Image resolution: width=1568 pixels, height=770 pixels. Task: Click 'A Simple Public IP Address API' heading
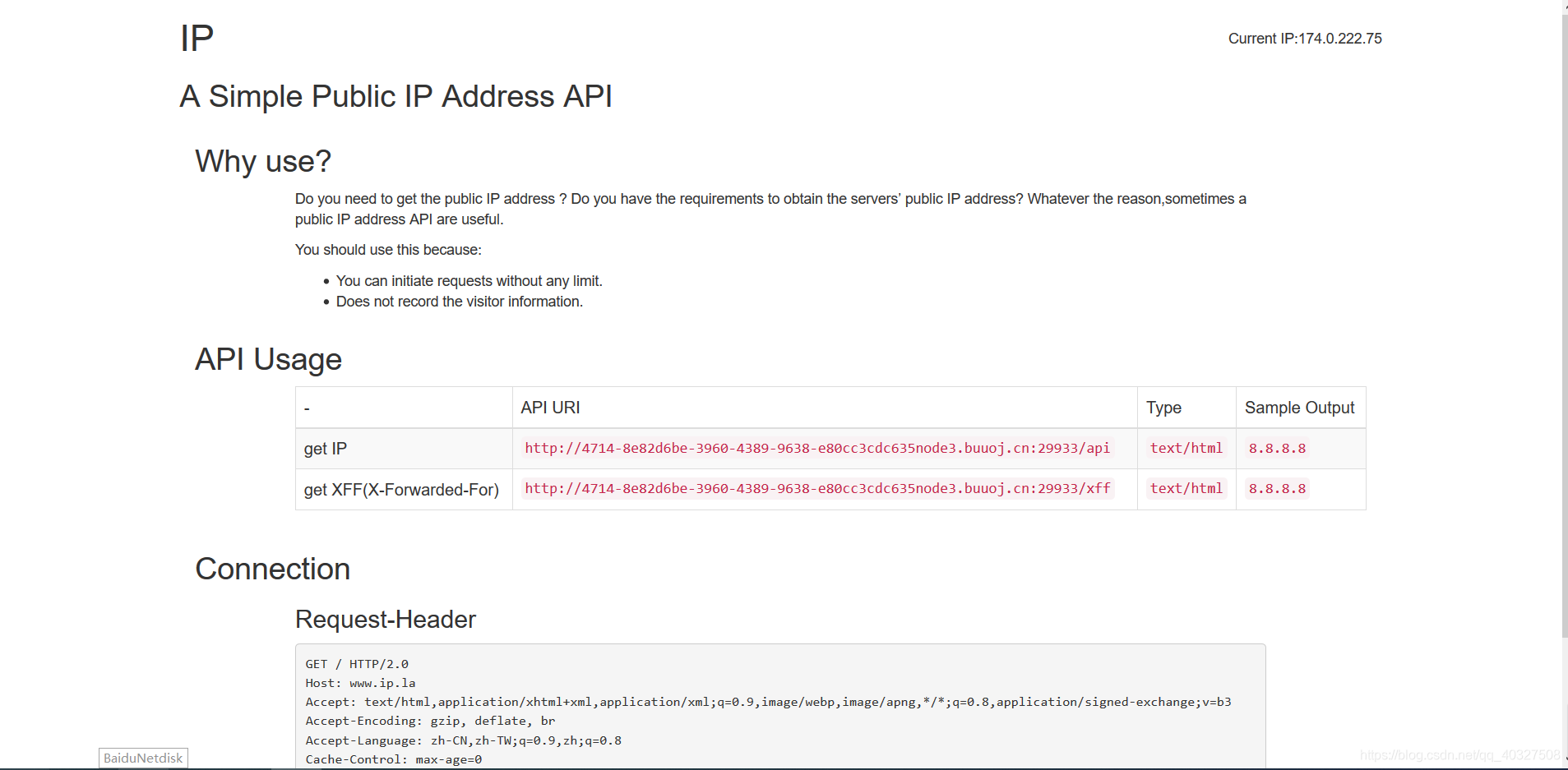[395, 96]
